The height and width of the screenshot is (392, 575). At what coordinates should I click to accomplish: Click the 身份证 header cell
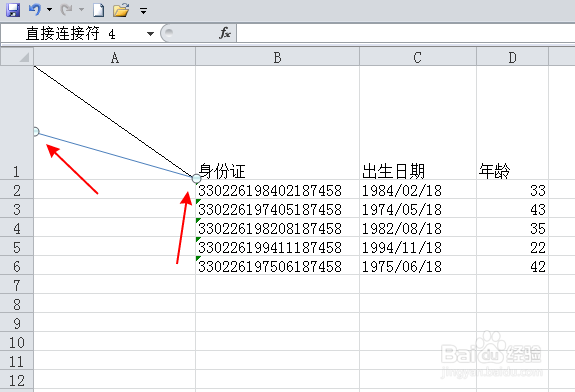coord(278,122)
